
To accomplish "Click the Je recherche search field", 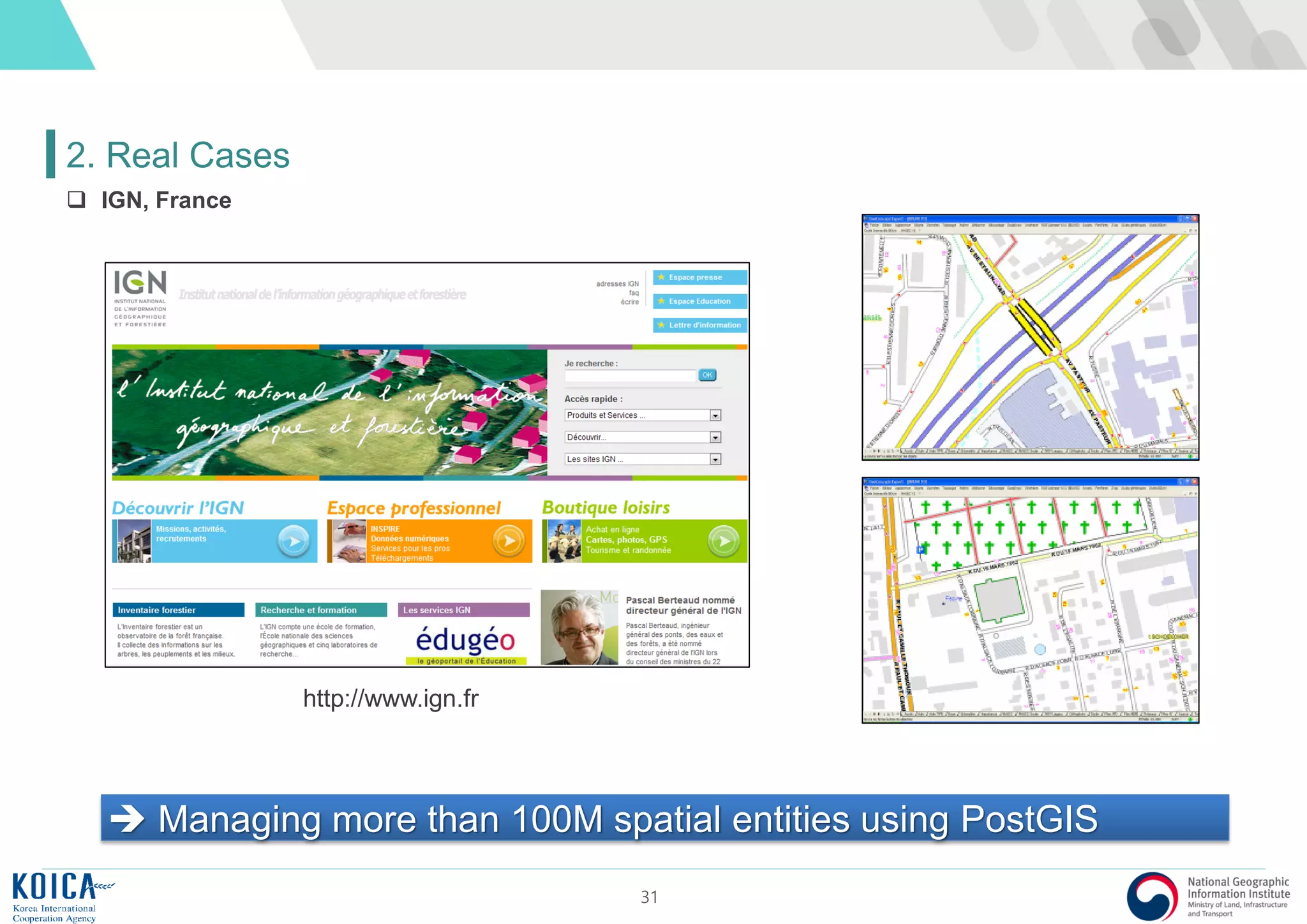I will point(630,376).
